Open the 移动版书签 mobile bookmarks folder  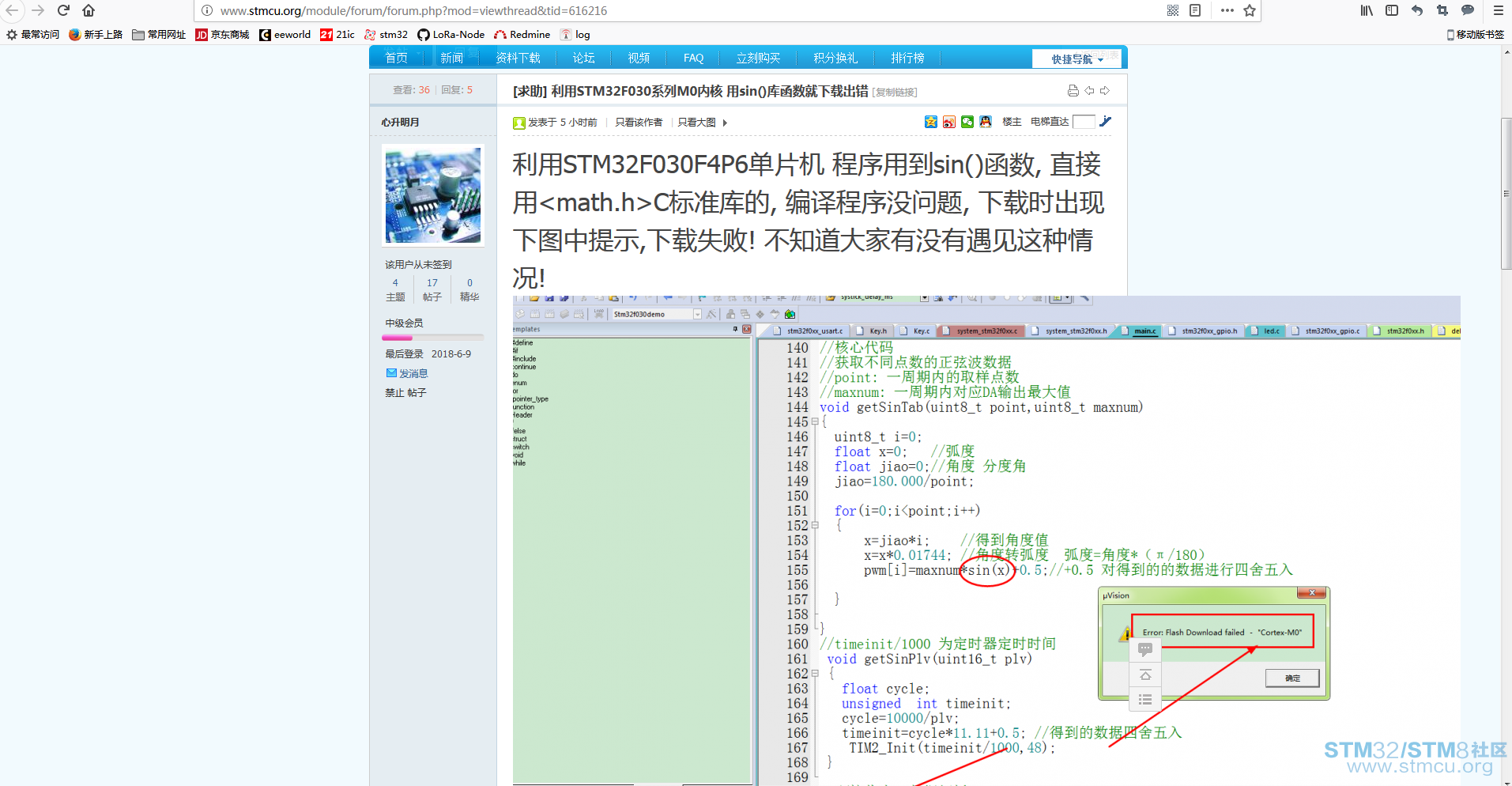tap(1475, 35)
